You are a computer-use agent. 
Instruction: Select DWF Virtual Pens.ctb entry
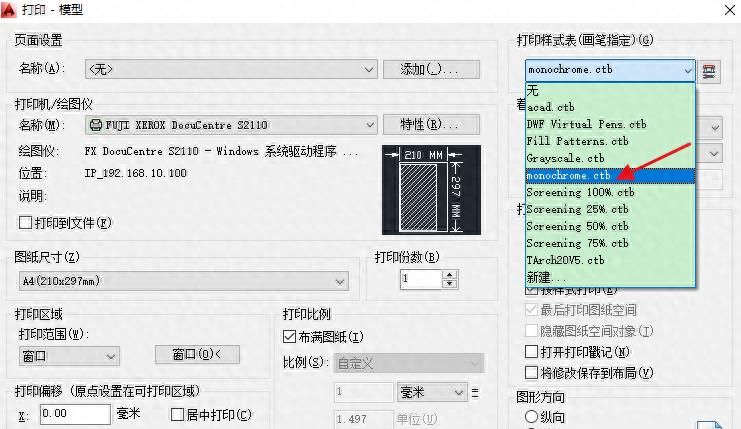610,124
